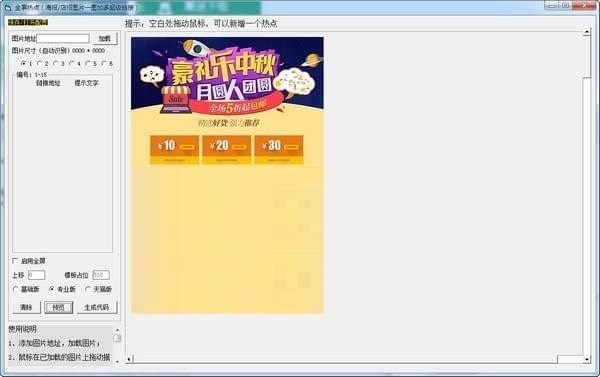This screenshot has height=377, width=600.
Task: Click the Sale shop icon in banner
Action: click(176, 99)
